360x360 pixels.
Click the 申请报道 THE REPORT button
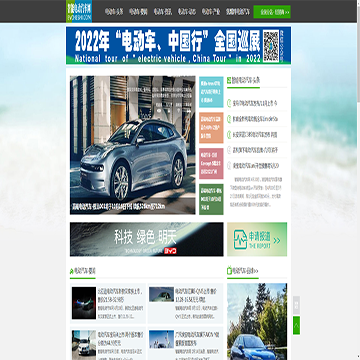click(x=257, y=239)
